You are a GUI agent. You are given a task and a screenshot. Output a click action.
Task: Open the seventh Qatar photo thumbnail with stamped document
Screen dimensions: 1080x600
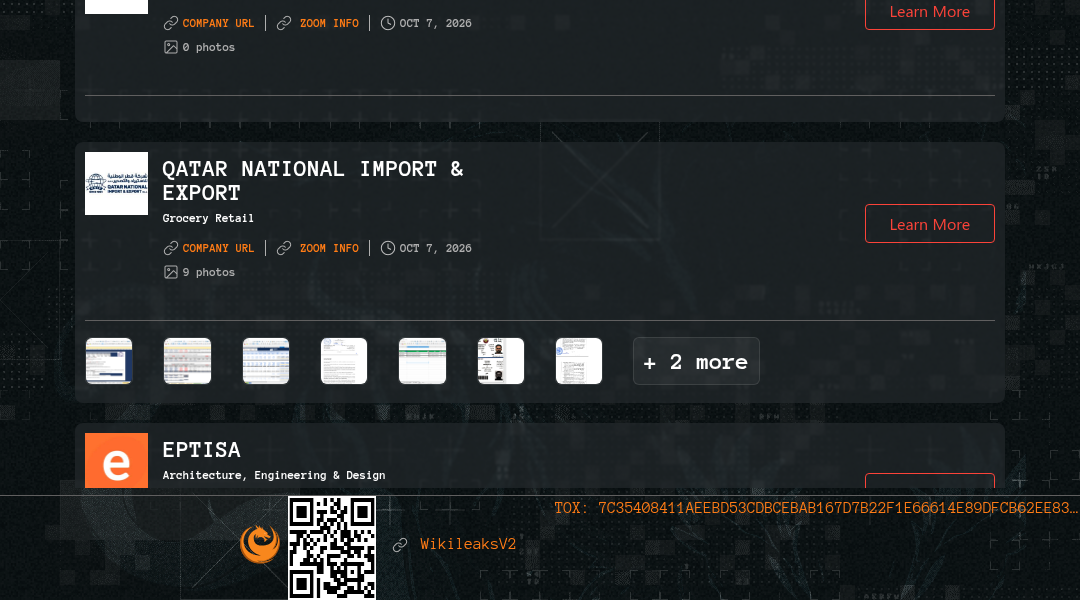[x=579, y=360]
